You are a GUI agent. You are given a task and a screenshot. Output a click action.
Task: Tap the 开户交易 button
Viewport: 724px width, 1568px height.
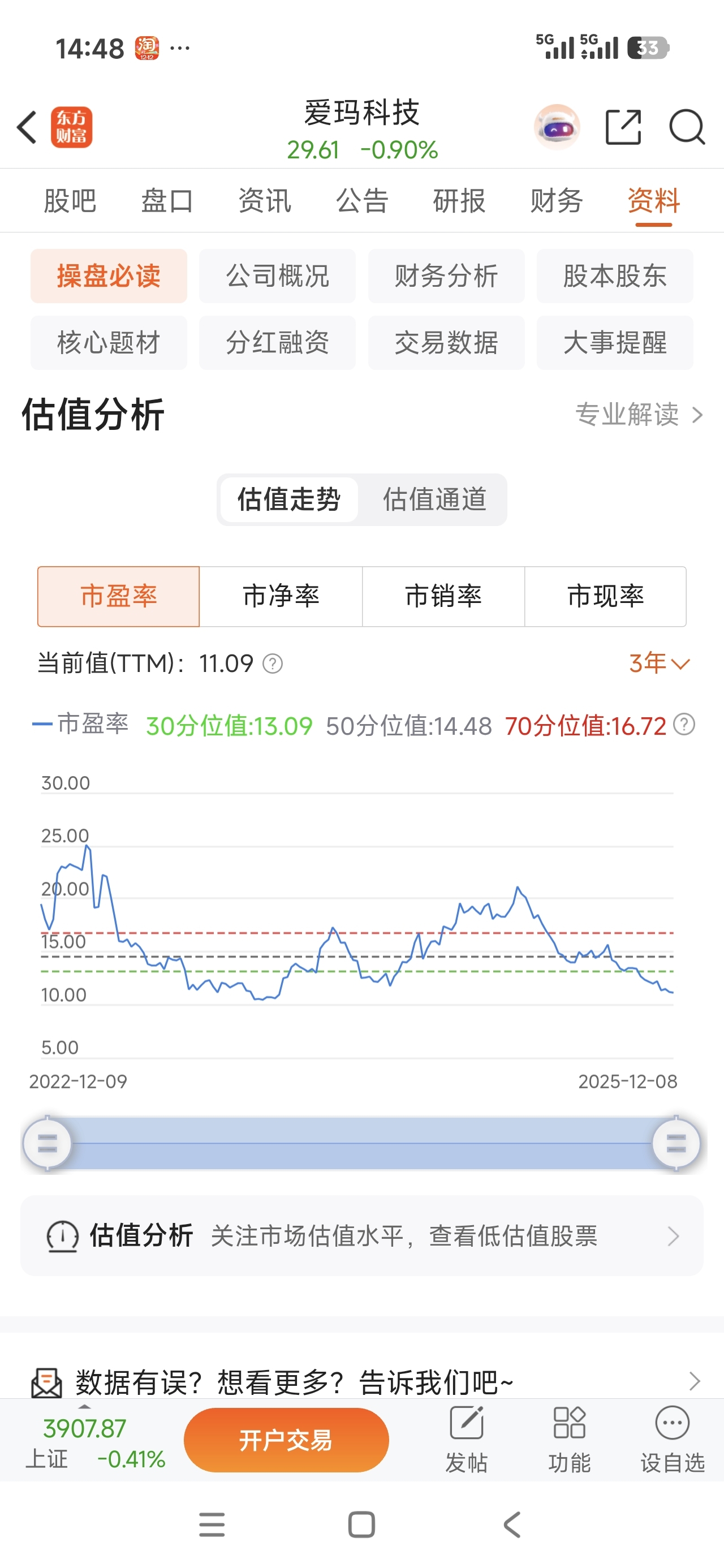pyautogui.click(x=286, y=1440)
